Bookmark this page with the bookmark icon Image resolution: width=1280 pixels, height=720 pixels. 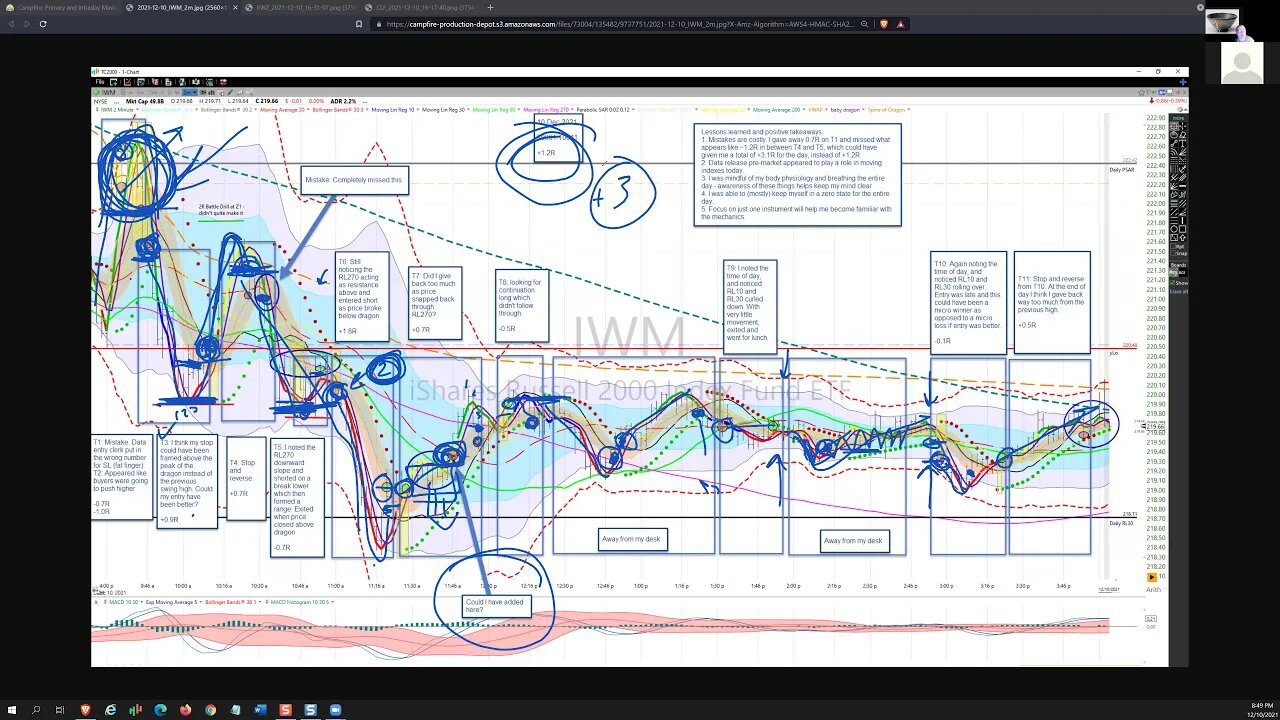[x=361, y=24]
